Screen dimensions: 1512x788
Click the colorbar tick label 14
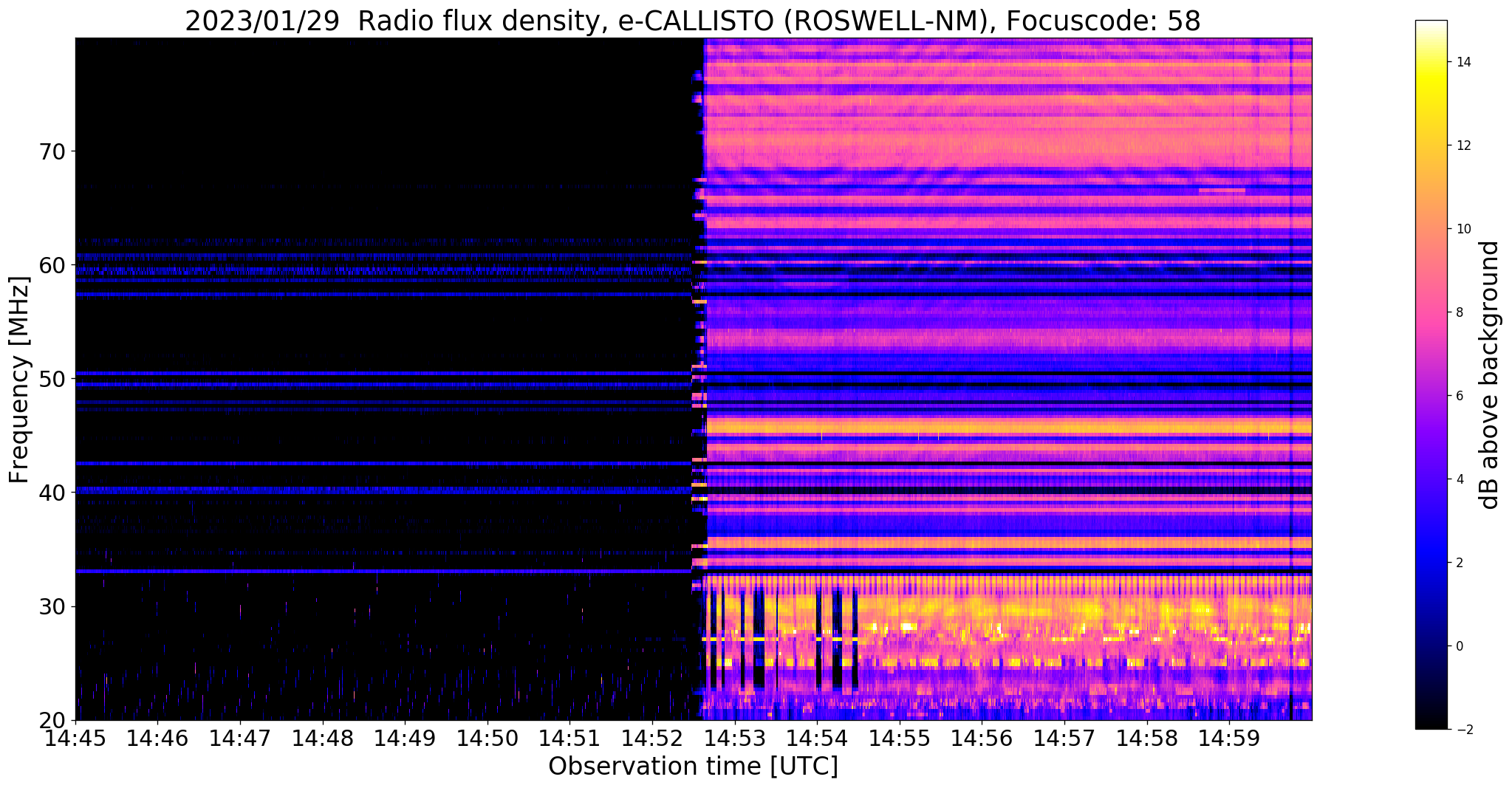[1462, 62]
